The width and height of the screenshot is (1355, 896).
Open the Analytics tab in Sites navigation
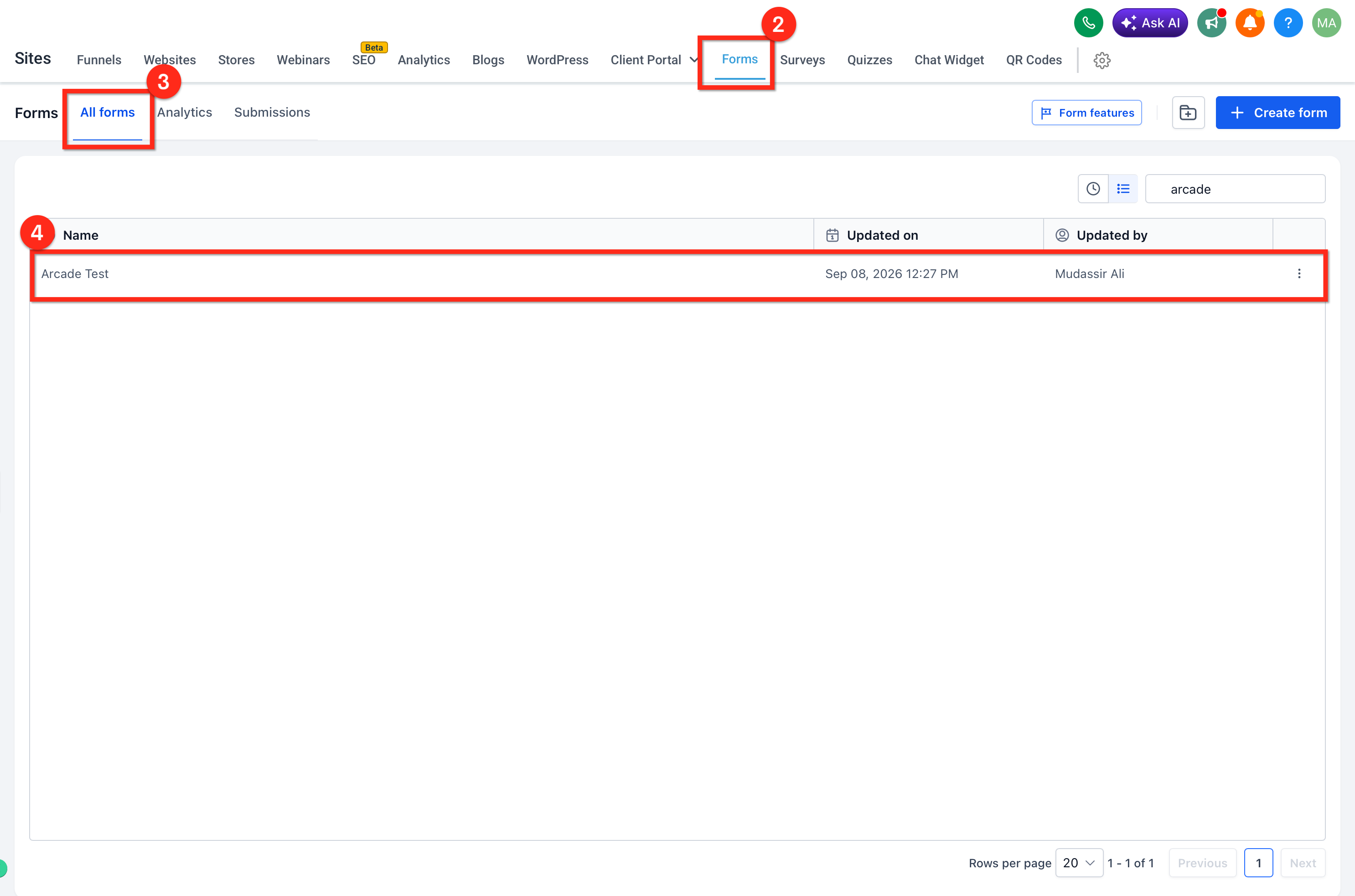pos(424,60)
